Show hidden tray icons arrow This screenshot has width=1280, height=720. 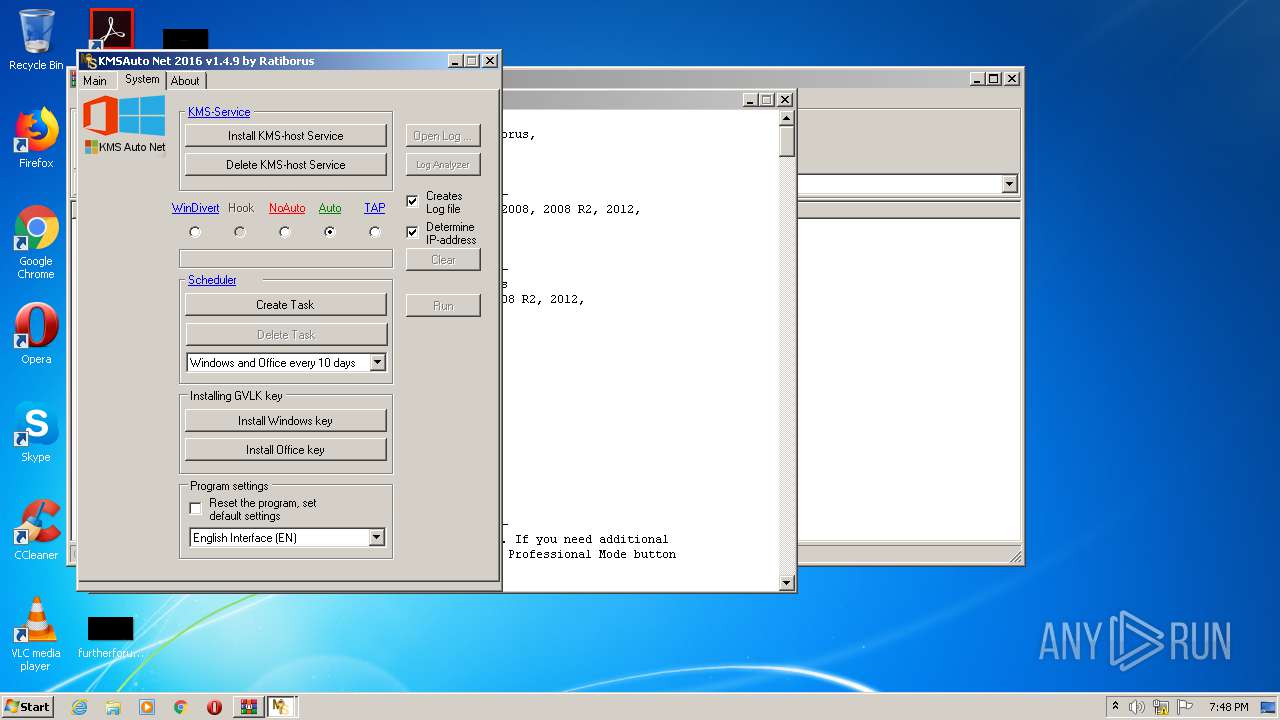[1115, 707]
